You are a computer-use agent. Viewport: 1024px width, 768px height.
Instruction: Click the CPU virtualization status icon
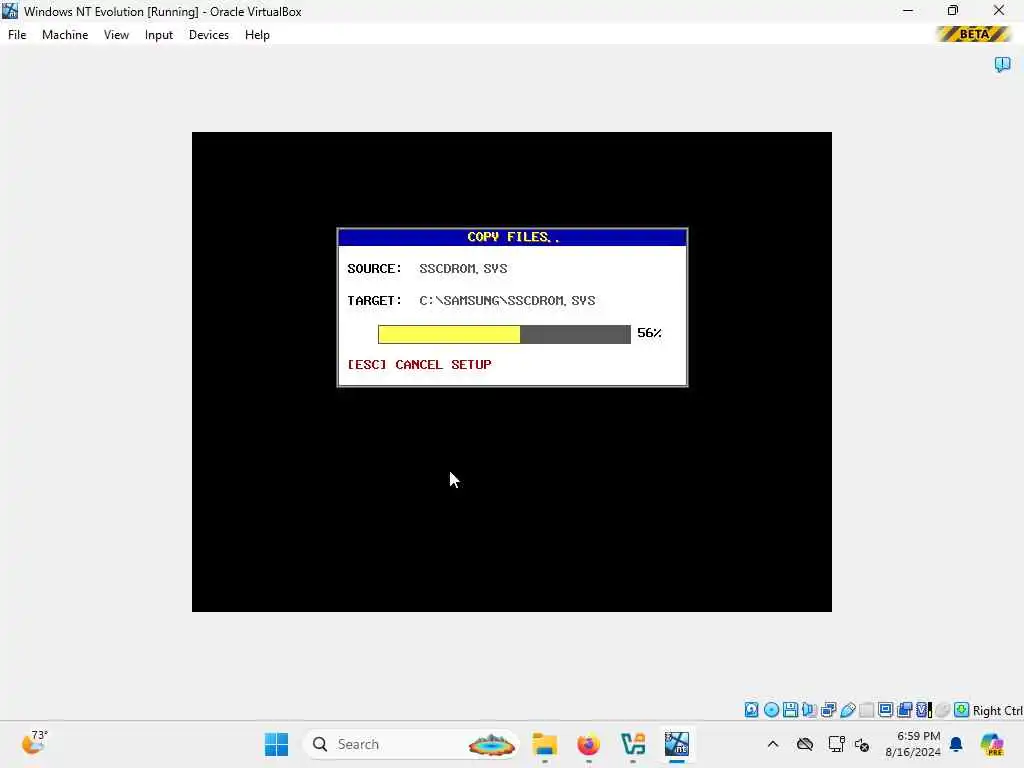924,710
